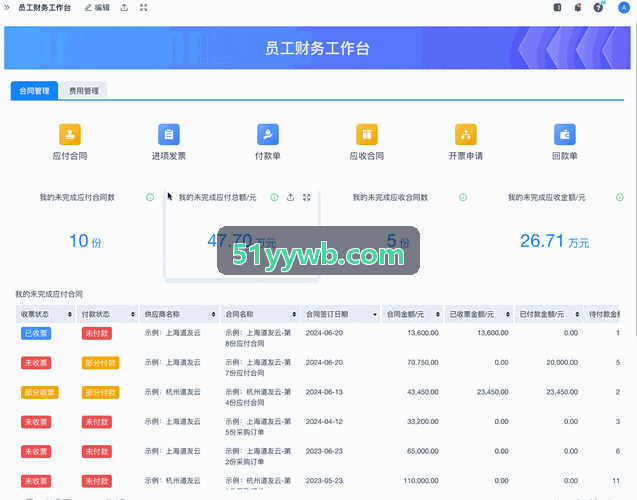The height and width of the screenshot is (500, 637).
Task: Sort by 收票状态 column
Action: click(x=70, y=314)
